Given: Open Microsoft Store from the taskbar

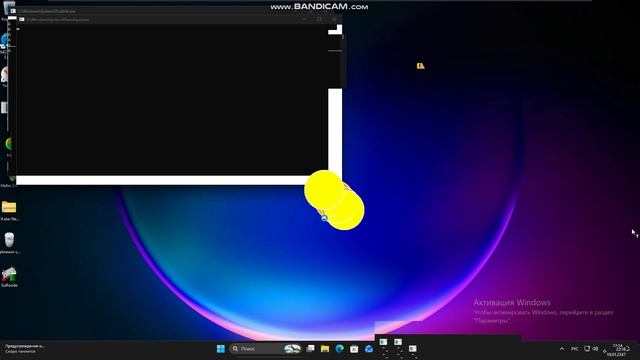Looking at the screenshot, I should tap(354, 349).
